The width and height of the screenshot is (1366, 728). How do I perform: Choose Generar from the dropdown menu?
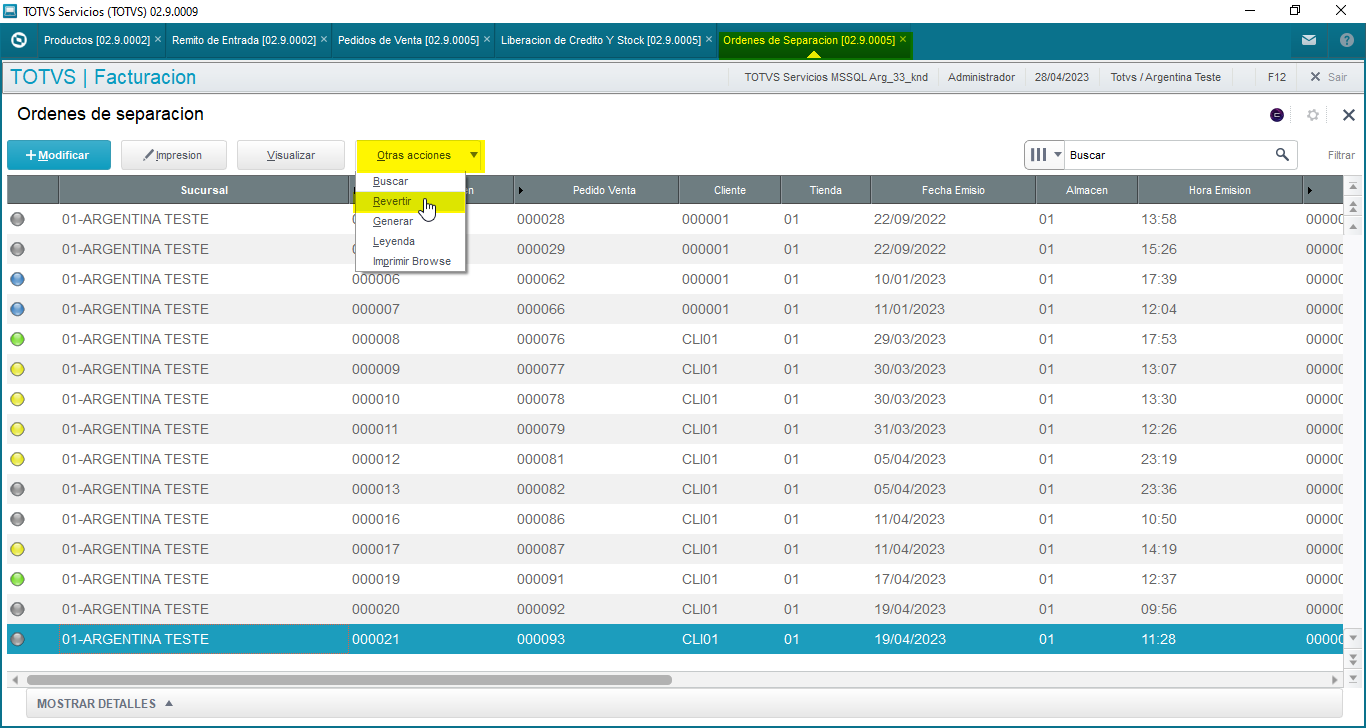click(x=410, y=221)
